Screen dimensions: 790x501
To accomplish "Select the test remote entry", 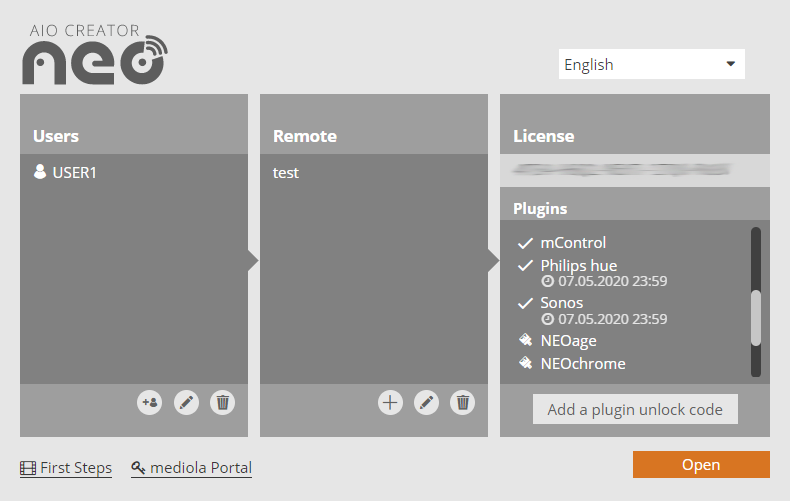I will (x=286, y=173).
